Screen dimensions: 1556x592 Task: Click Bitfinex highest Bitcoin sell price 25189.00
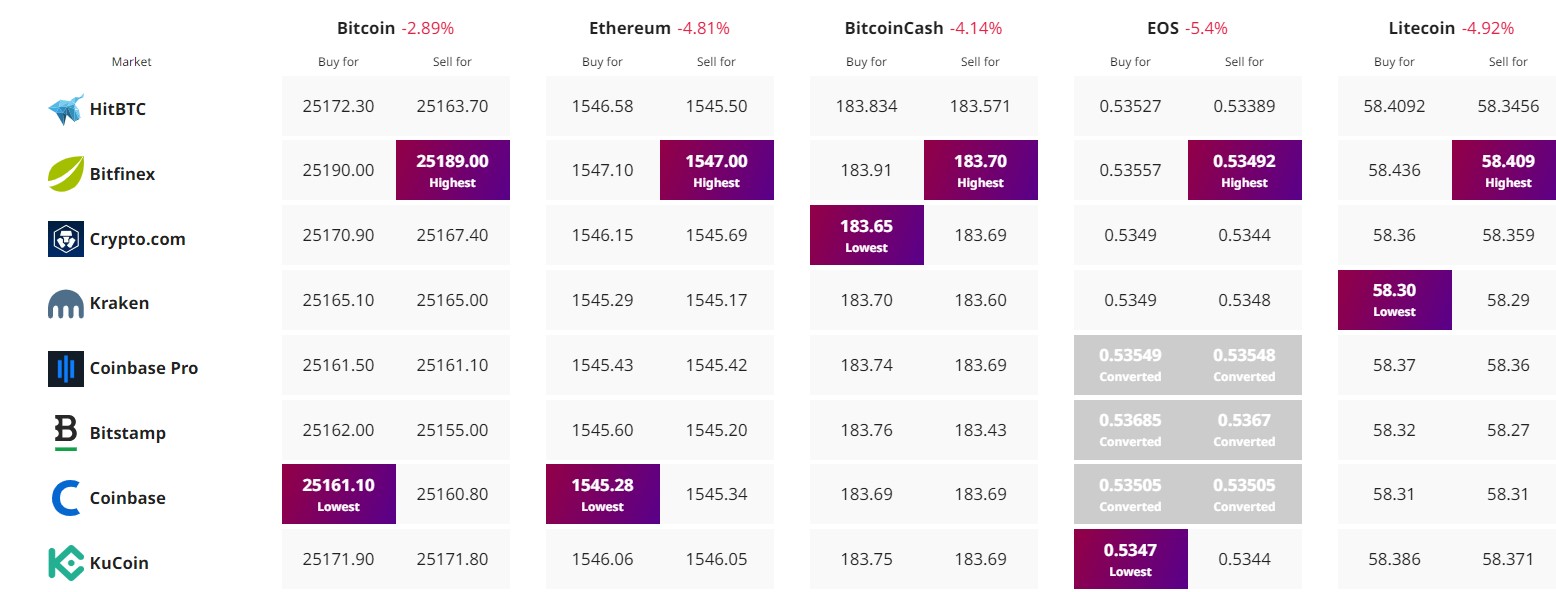[x=453, y=169]
